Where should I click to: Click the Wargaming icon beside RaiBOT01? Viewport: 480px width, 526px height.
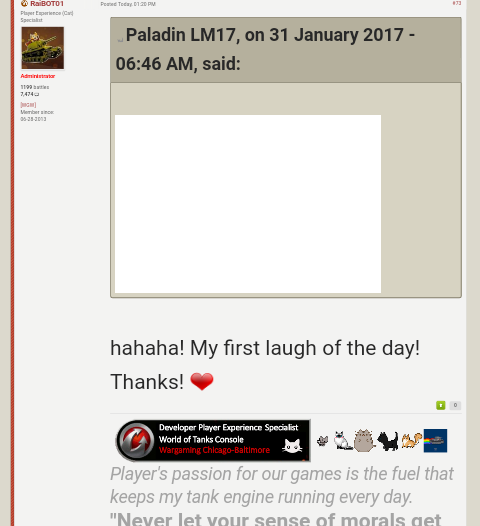pyautogui.click(x=24, y=4)
